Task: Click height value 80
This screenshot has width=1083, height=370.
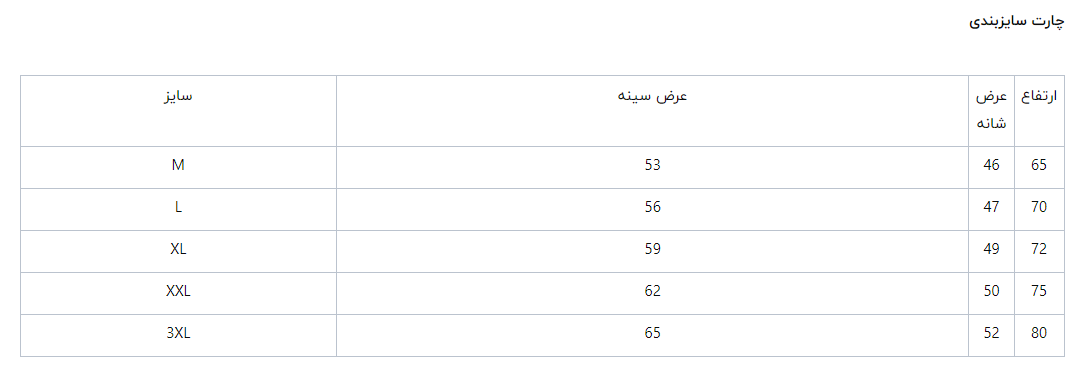Action: coord(1039,333)
